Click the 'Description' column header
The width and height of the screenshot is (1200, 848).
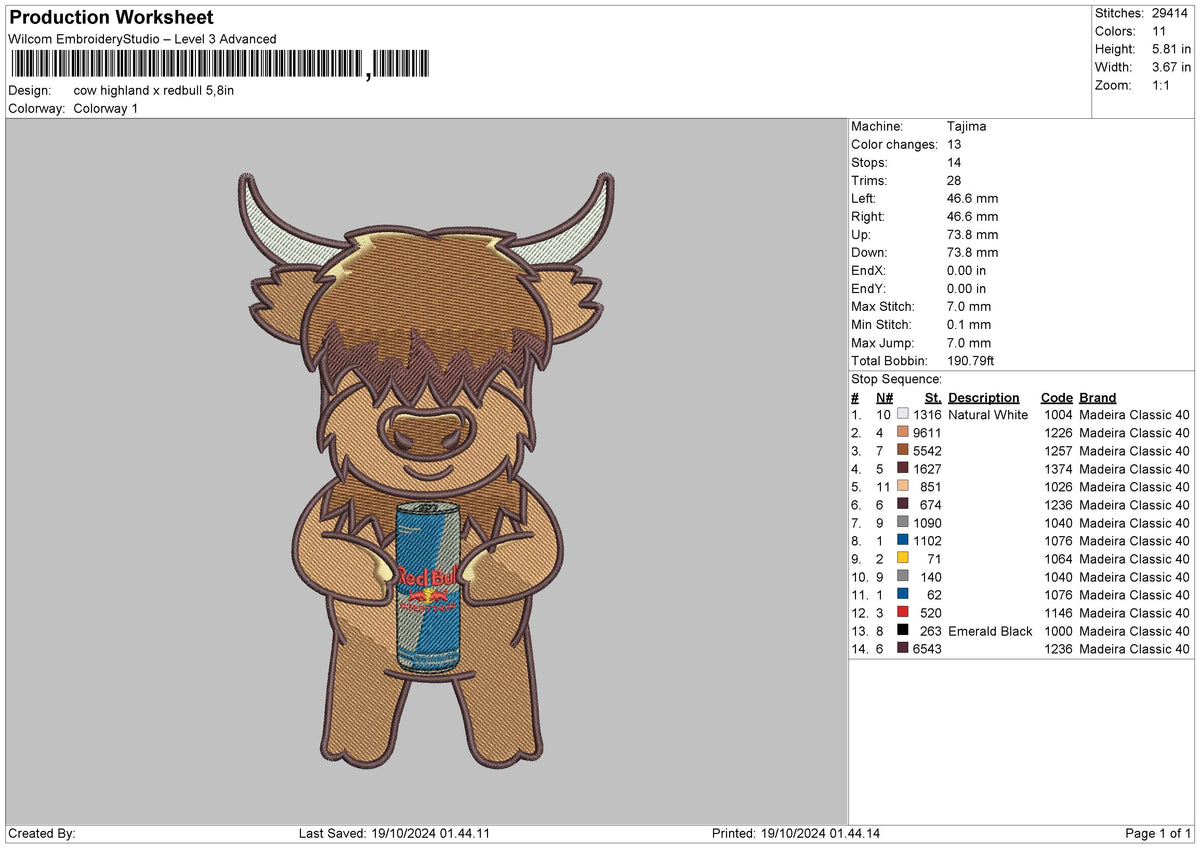pos(984,398)
